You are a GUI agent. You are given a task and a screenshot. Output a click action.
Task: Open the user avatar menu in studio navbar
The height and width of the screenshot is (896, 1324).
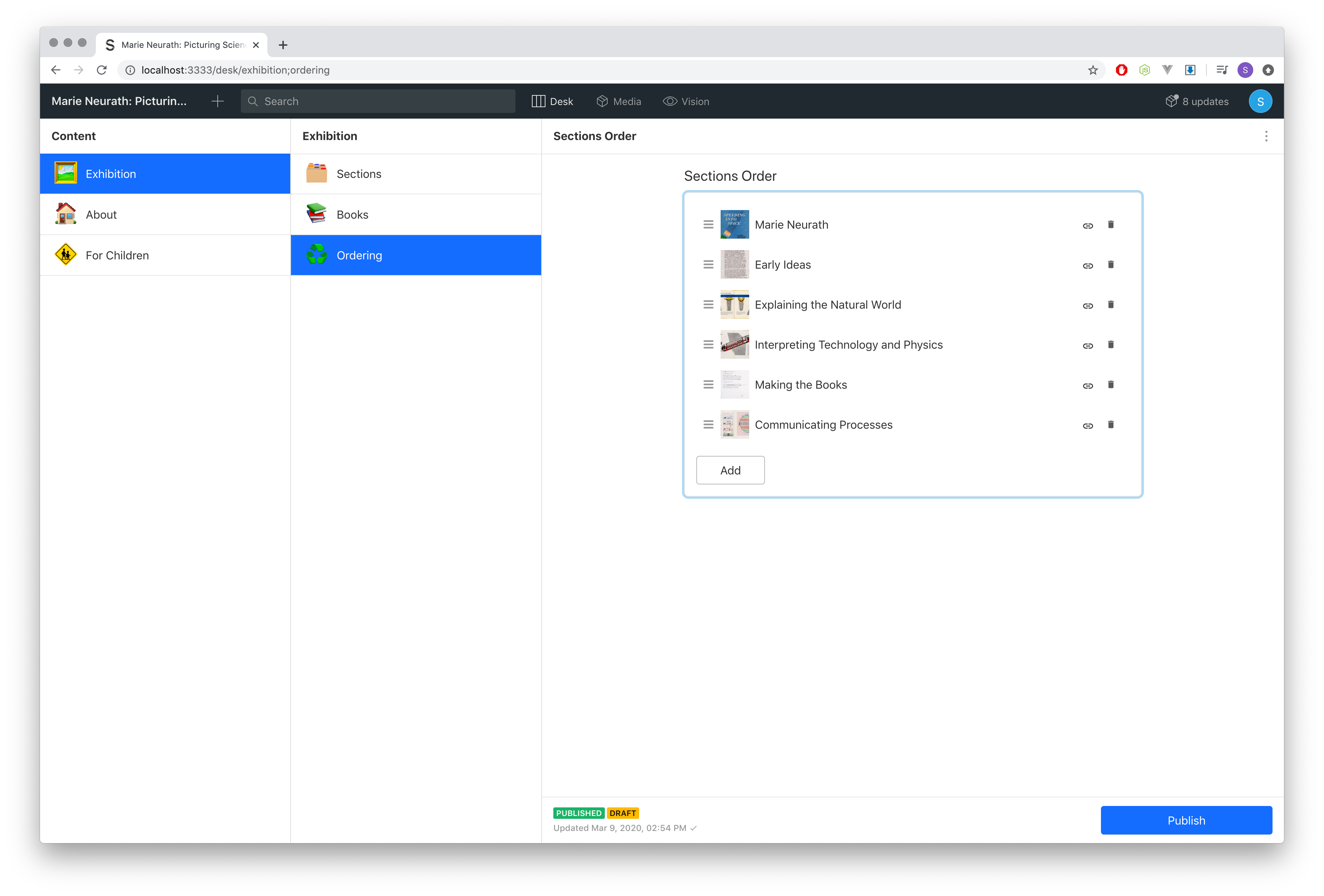(x=1260, y=101)
